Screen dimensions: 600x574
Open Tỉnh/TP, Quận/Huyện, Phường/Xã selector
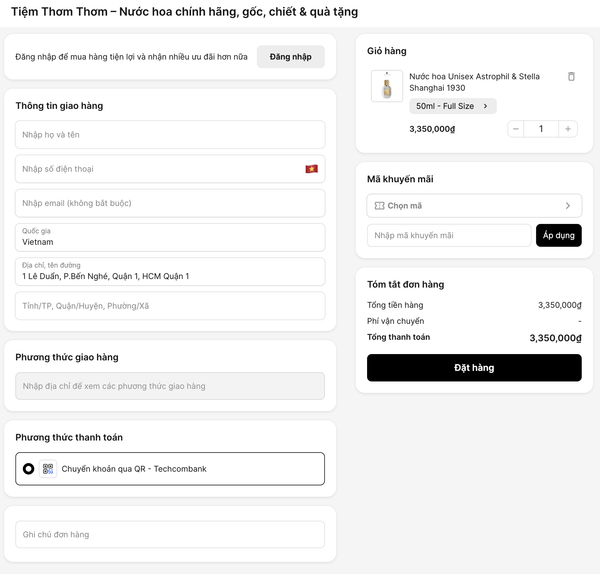pyautogui.click(x=170, y=306)
